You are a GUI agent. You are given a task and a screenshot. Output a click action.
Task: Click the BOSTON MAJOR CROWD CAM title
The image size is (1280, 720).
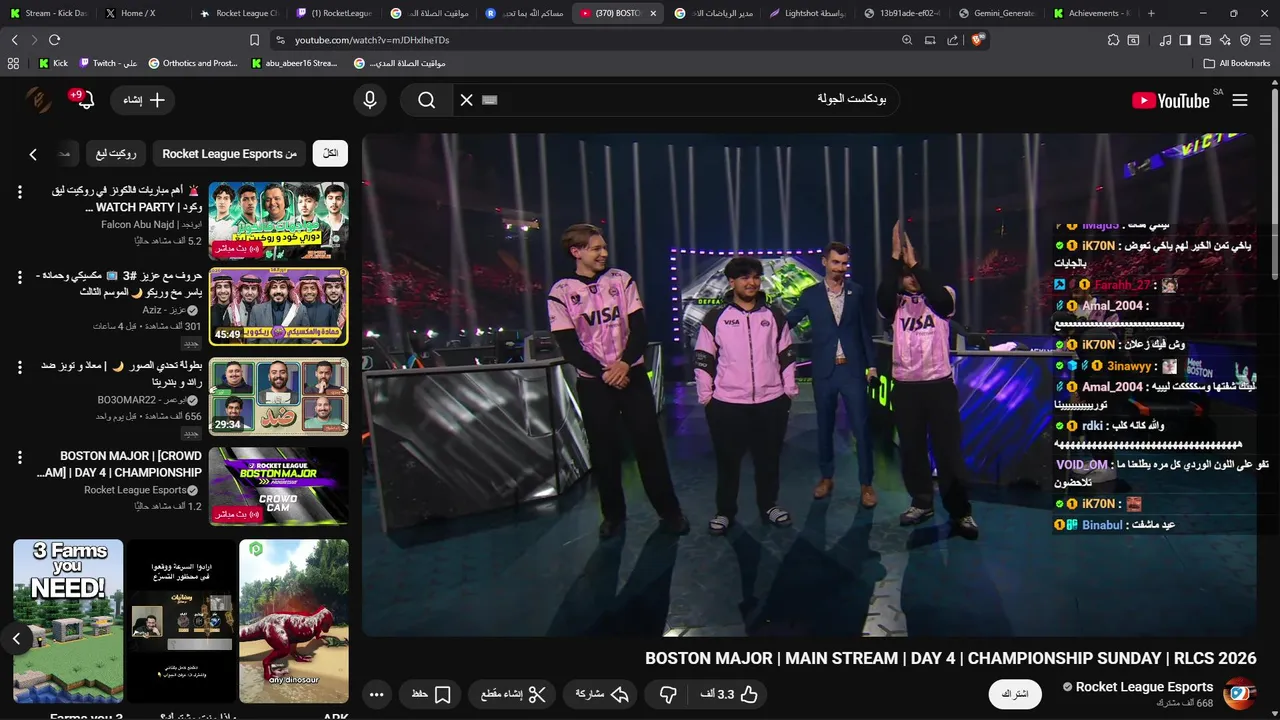point(119,464)
